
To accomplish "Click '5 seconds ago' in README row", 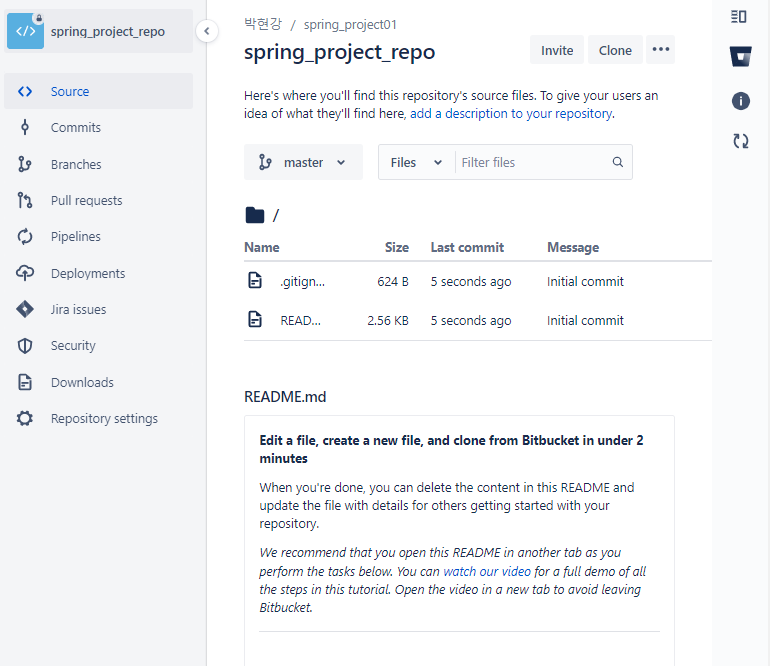I will tap(471, 320).
